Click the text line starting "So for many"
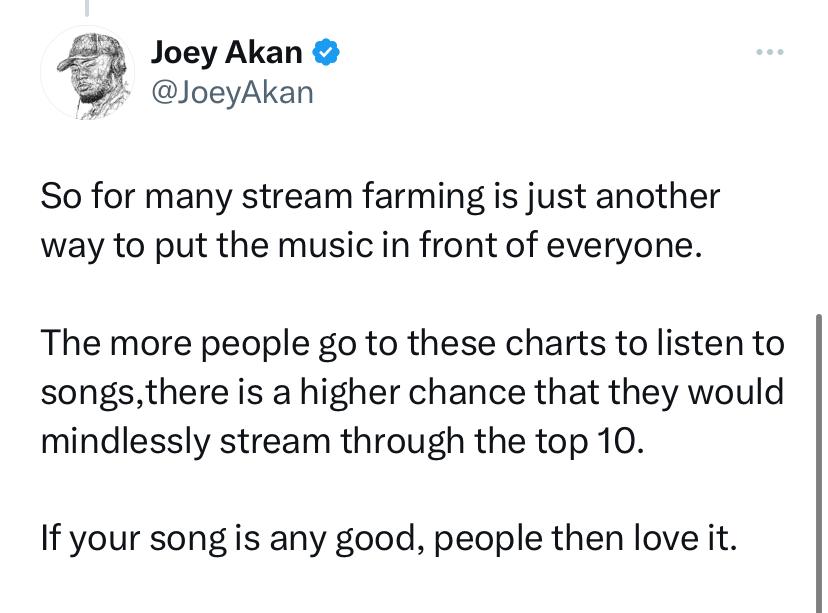Image resolution: width=828 pixels, height=613 pixels. coord(380,197)
